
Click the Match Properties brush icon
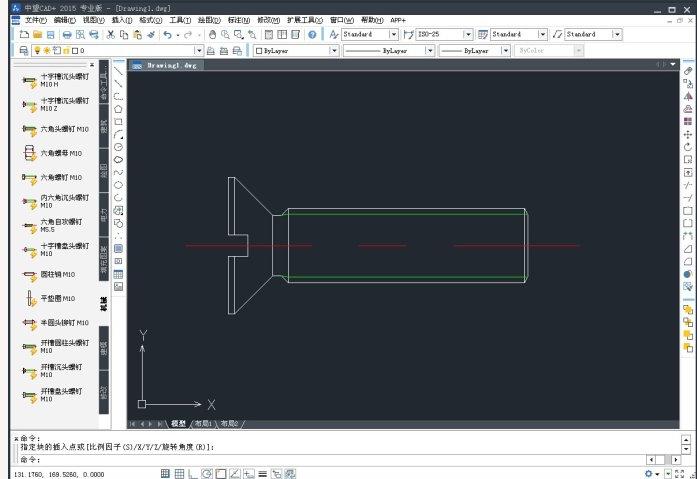pyautogui.click(x=151, y=34)
